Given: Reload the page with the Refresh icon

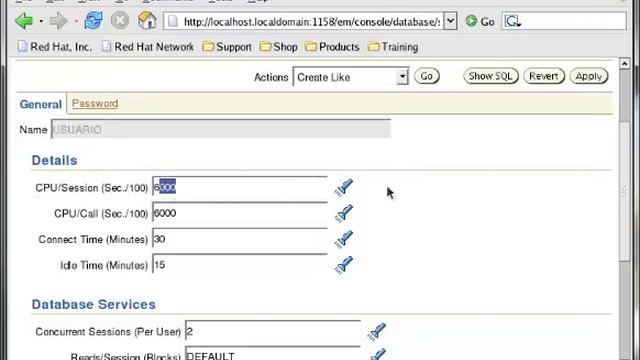Looking at the screenshot, I should [x=93, y=20].
